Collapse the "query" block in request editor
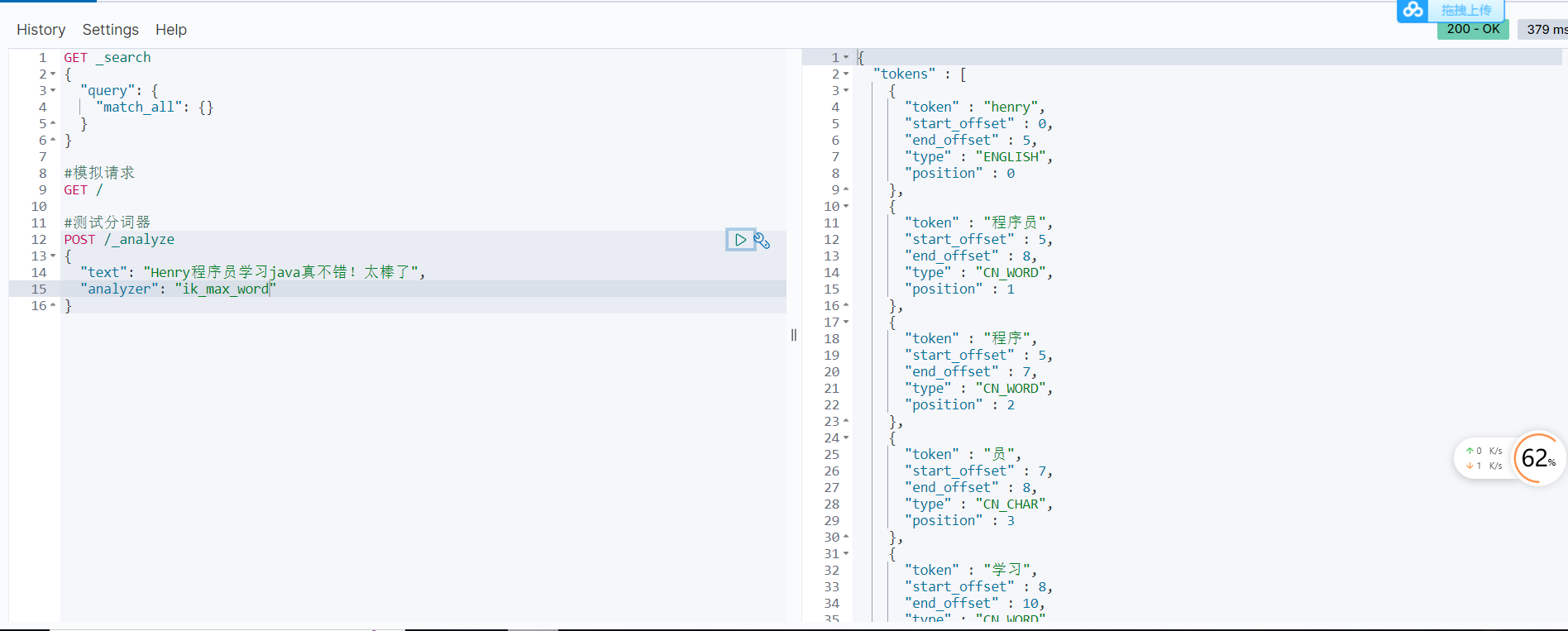Image resolution: width=1568 pixels, height=631 pixels. click(53, 91)
